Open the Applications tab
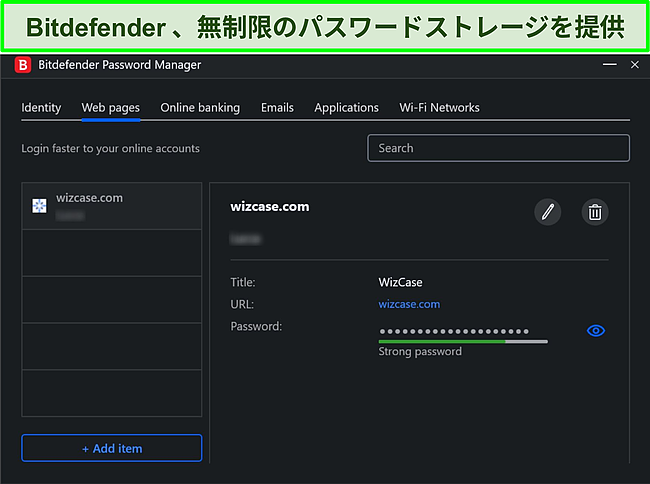 coord(347,108)
